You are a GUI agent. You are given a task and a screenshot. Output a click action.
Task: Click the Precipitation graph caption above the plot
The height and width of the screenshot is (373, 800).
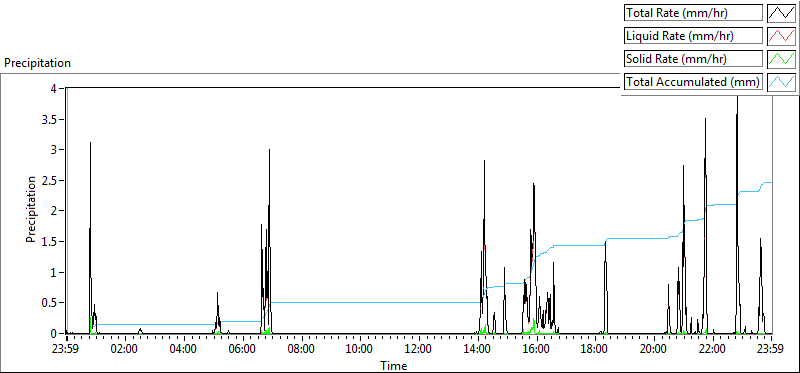(37, 63)
